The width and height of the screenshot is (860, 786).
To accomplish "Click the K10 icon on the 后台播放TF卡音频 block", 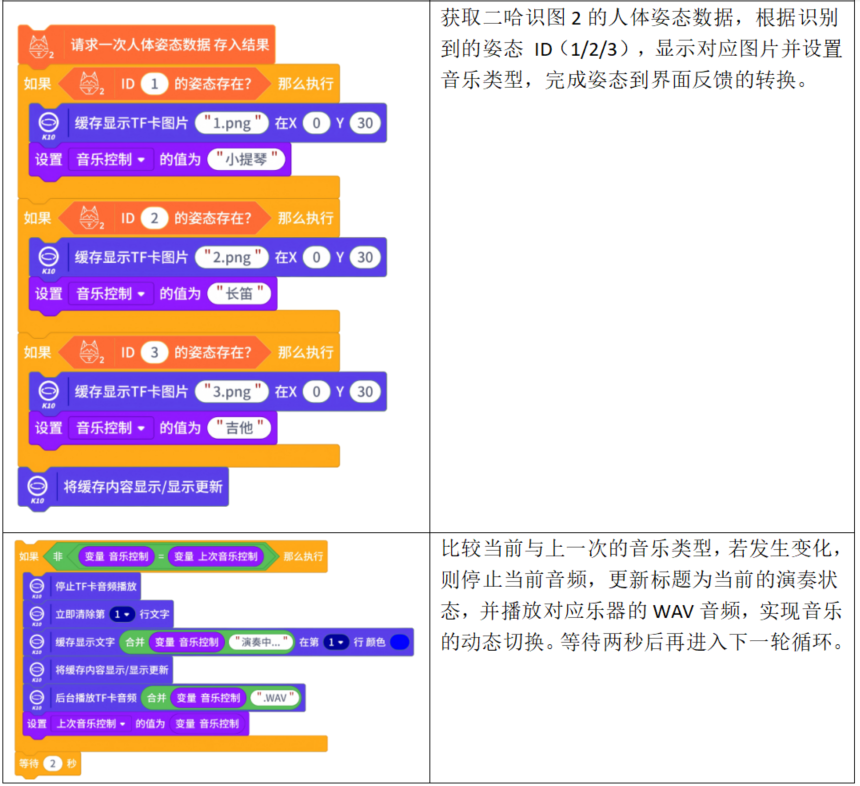I will (x=35, y=696).
